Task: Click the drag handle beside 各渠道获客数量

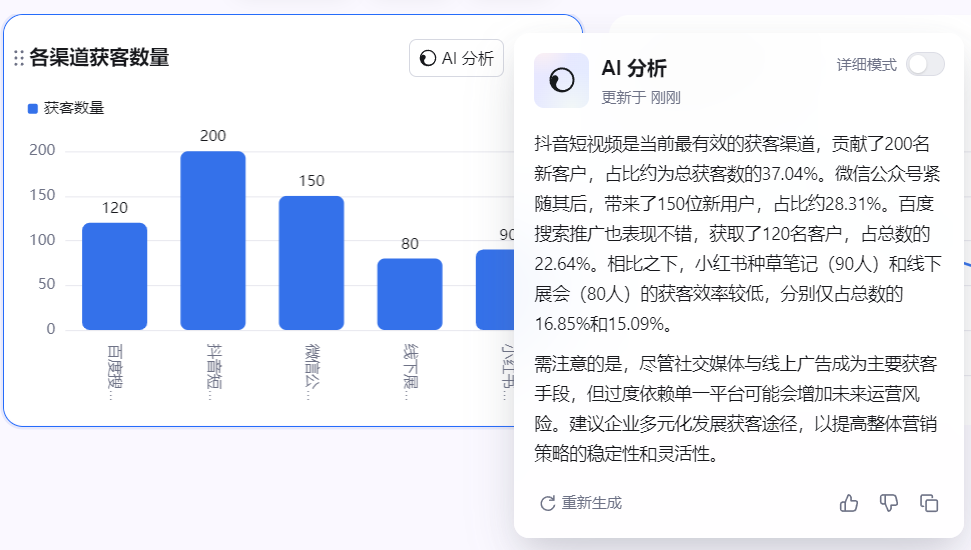Action: (19, 58)
